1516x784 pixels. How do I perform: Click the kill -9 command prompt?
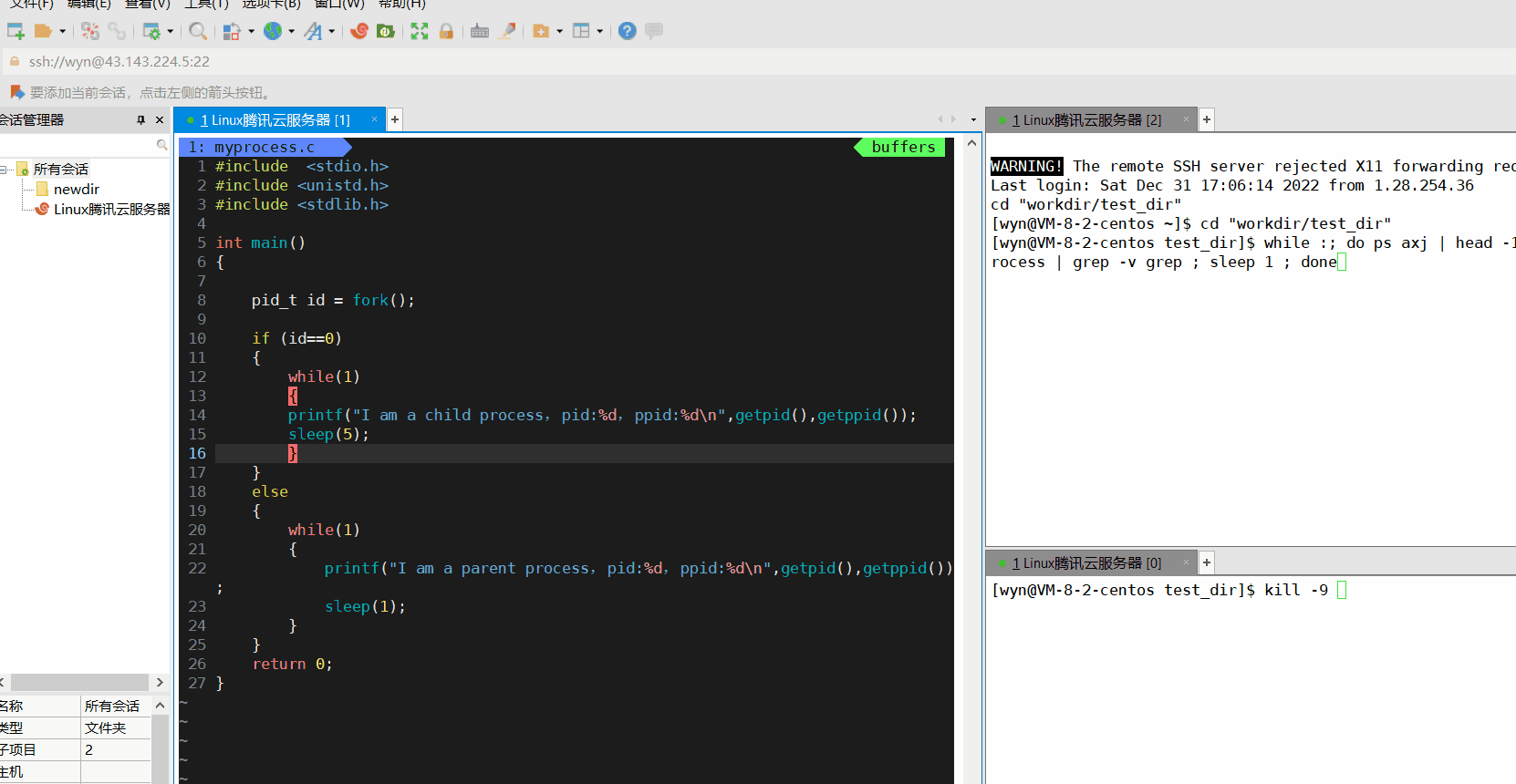[1295, 590]
